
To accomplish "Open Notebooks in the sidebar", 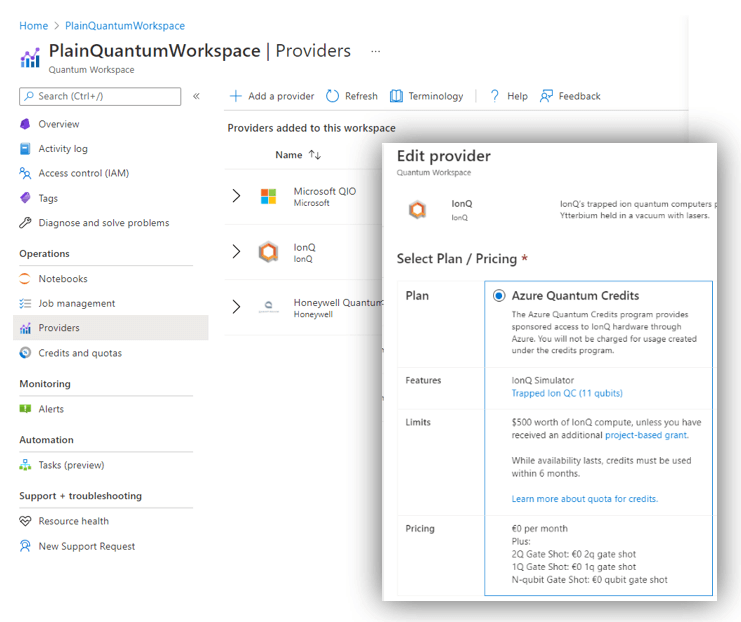I will [63, 278].
